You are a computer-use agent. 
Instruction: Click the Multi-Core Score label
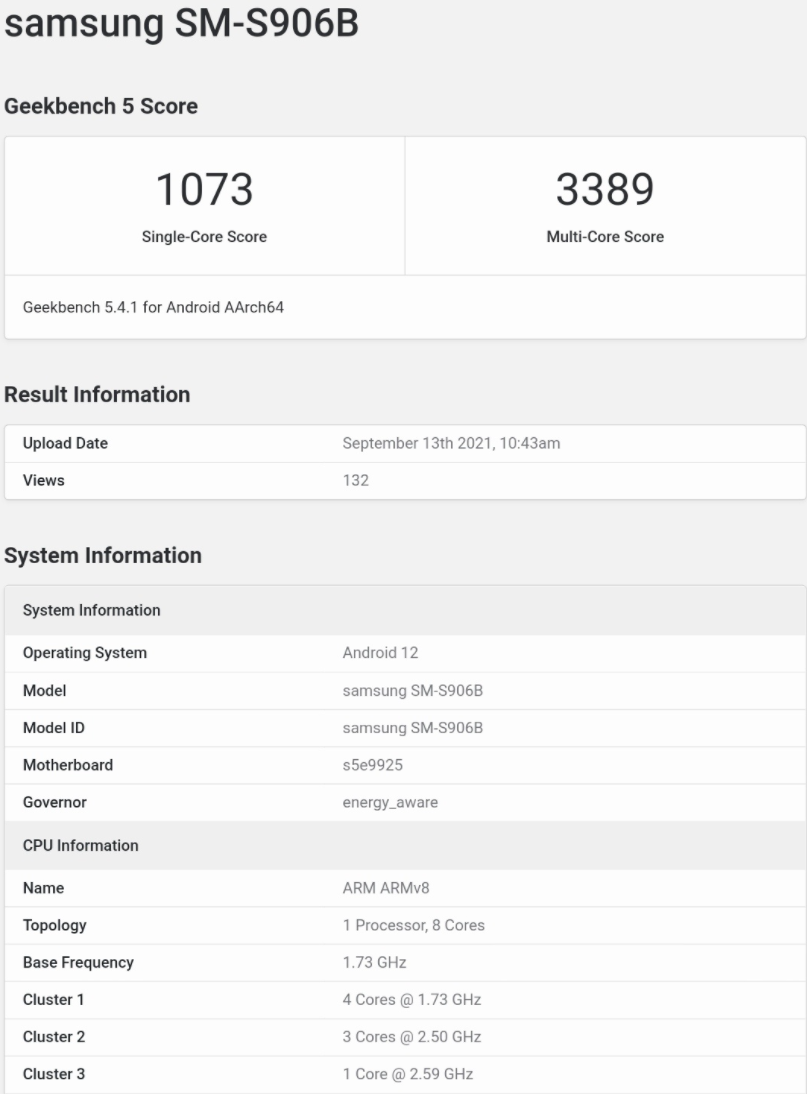[x=605, y=237]
